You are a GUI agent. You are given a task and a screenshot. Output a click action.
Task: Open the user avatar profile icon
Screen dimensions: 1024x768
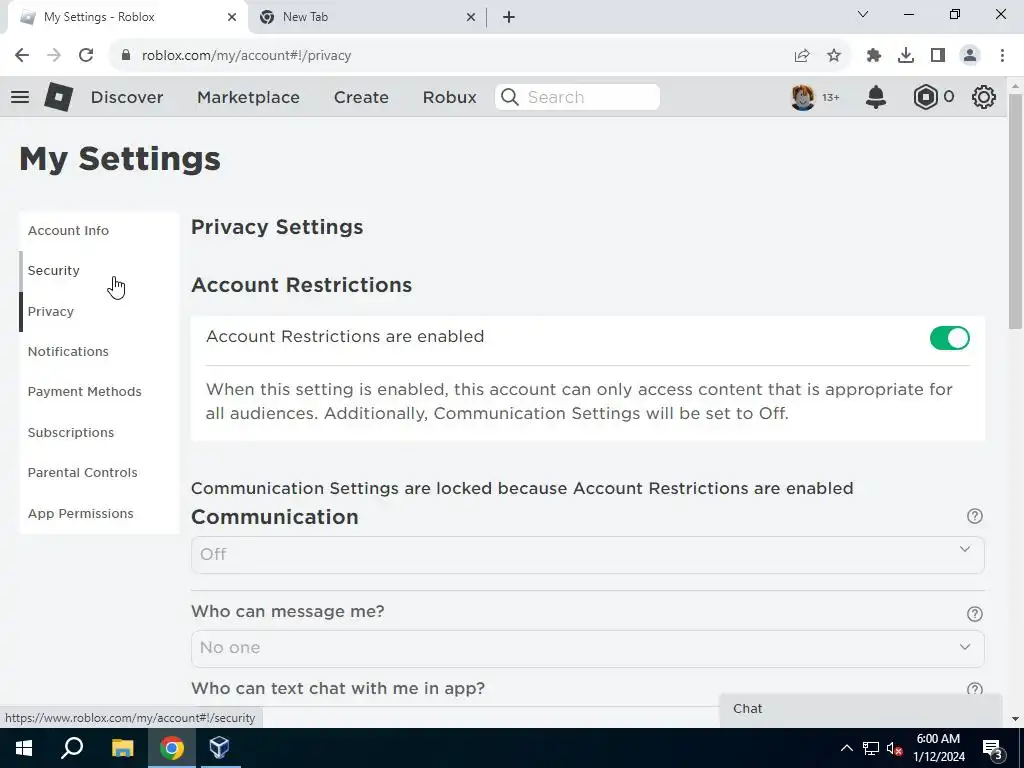pyautogui.click(x=803, y=97)
